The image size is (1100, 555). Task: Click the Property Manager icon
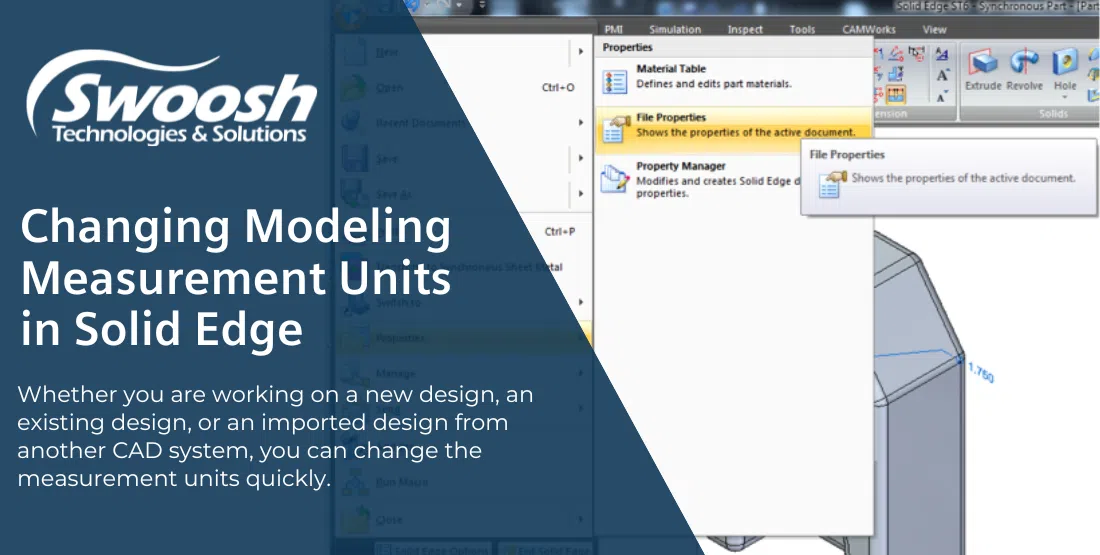pos(615,178)
